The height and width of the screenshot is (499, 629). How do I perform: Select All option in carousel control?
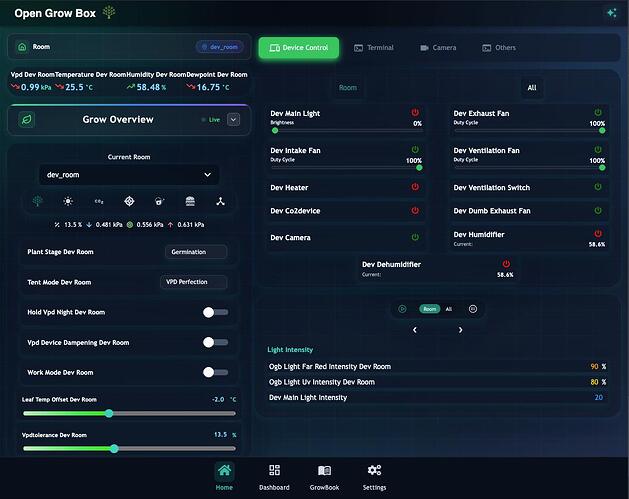pyautogui.click(x=449, y=309)
